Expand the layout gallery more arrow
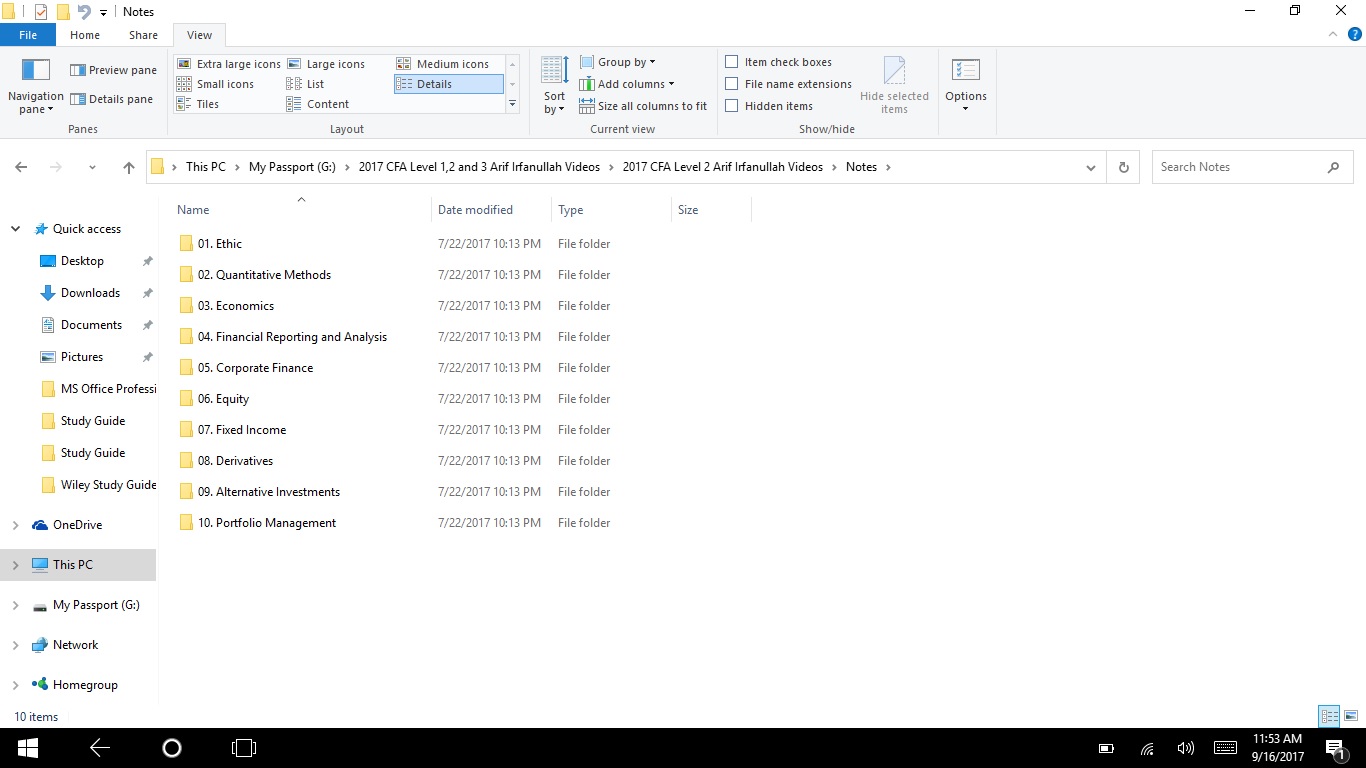Viewport: 1366px width, 768px height. pyautogui.click(x=513, y=104)
